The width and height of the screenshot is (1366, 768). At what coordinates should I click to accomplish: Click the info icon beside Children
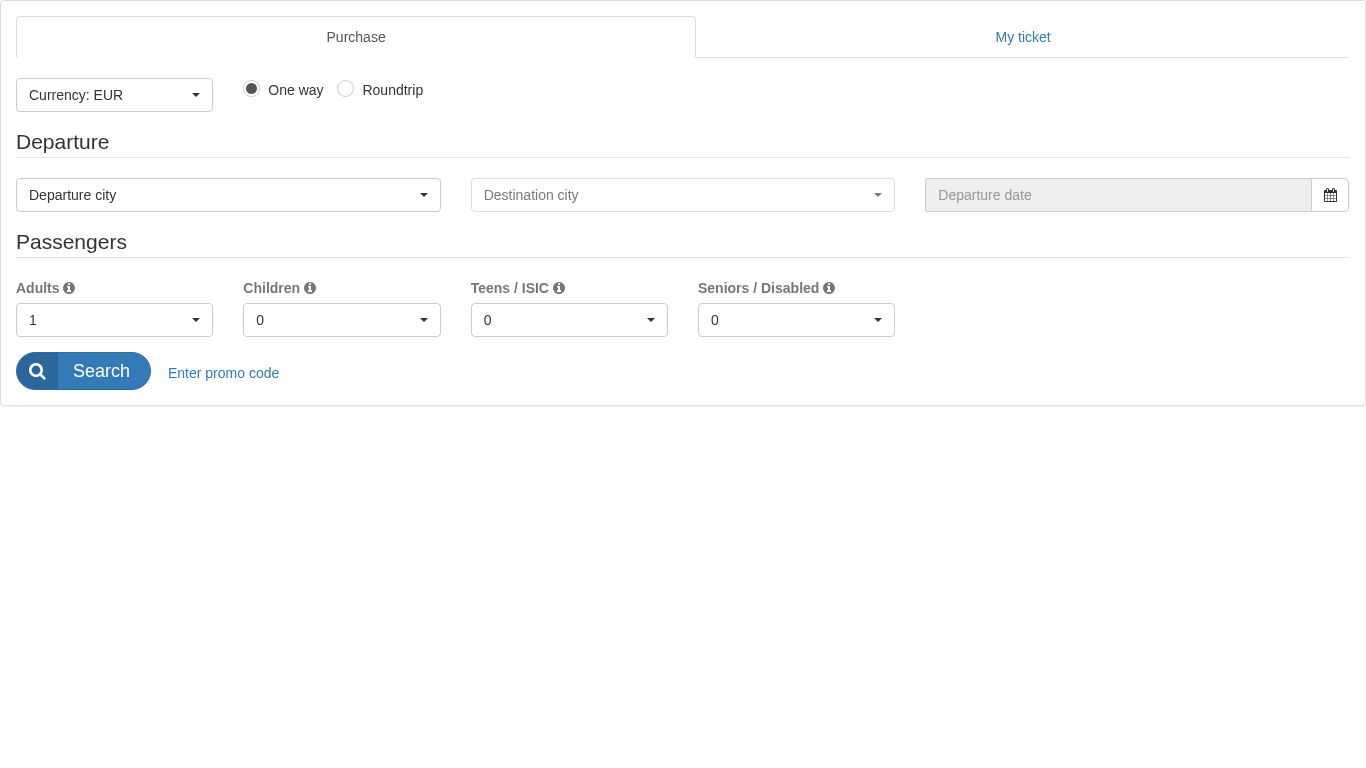pyautogui.click(x=310, y=288)
